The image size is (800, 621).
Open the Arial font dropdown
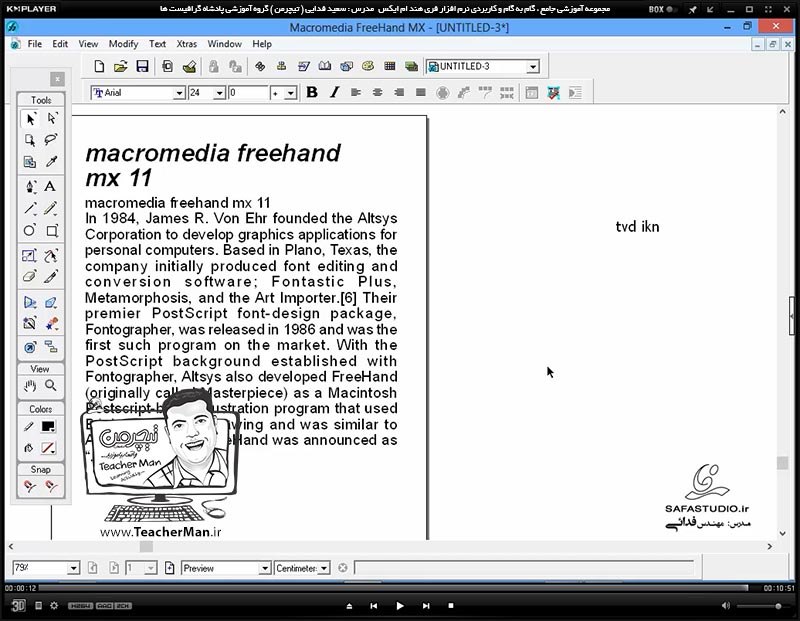point(179,93)
